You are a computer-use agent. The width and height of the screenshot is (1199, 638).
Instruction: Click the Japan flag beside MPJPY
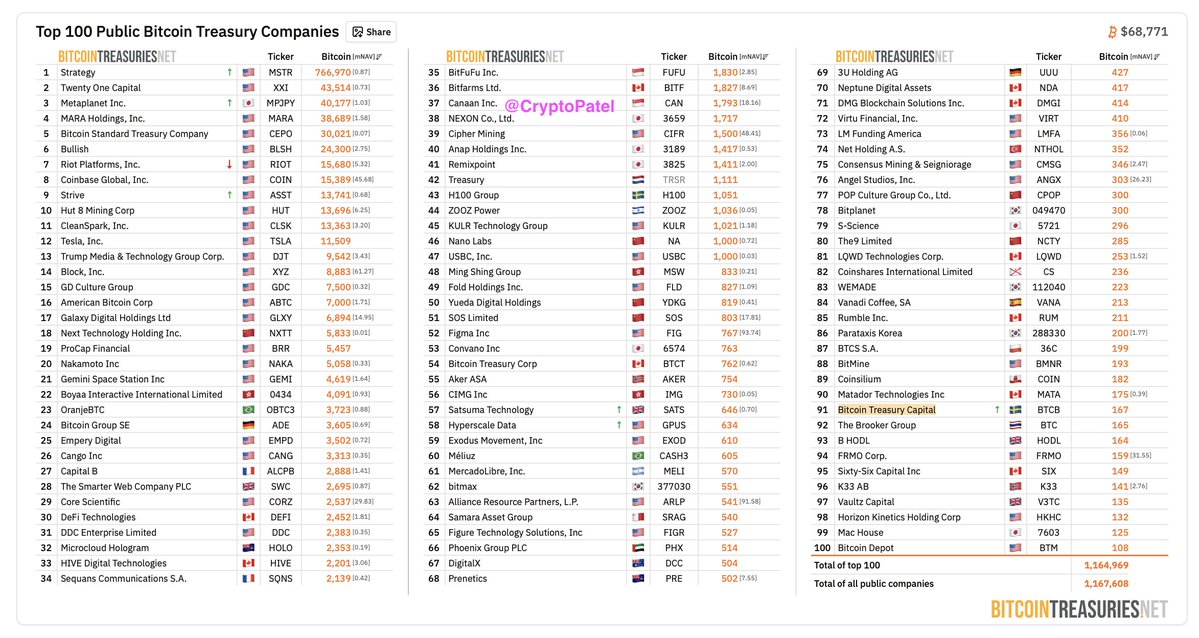click(249, 103)
